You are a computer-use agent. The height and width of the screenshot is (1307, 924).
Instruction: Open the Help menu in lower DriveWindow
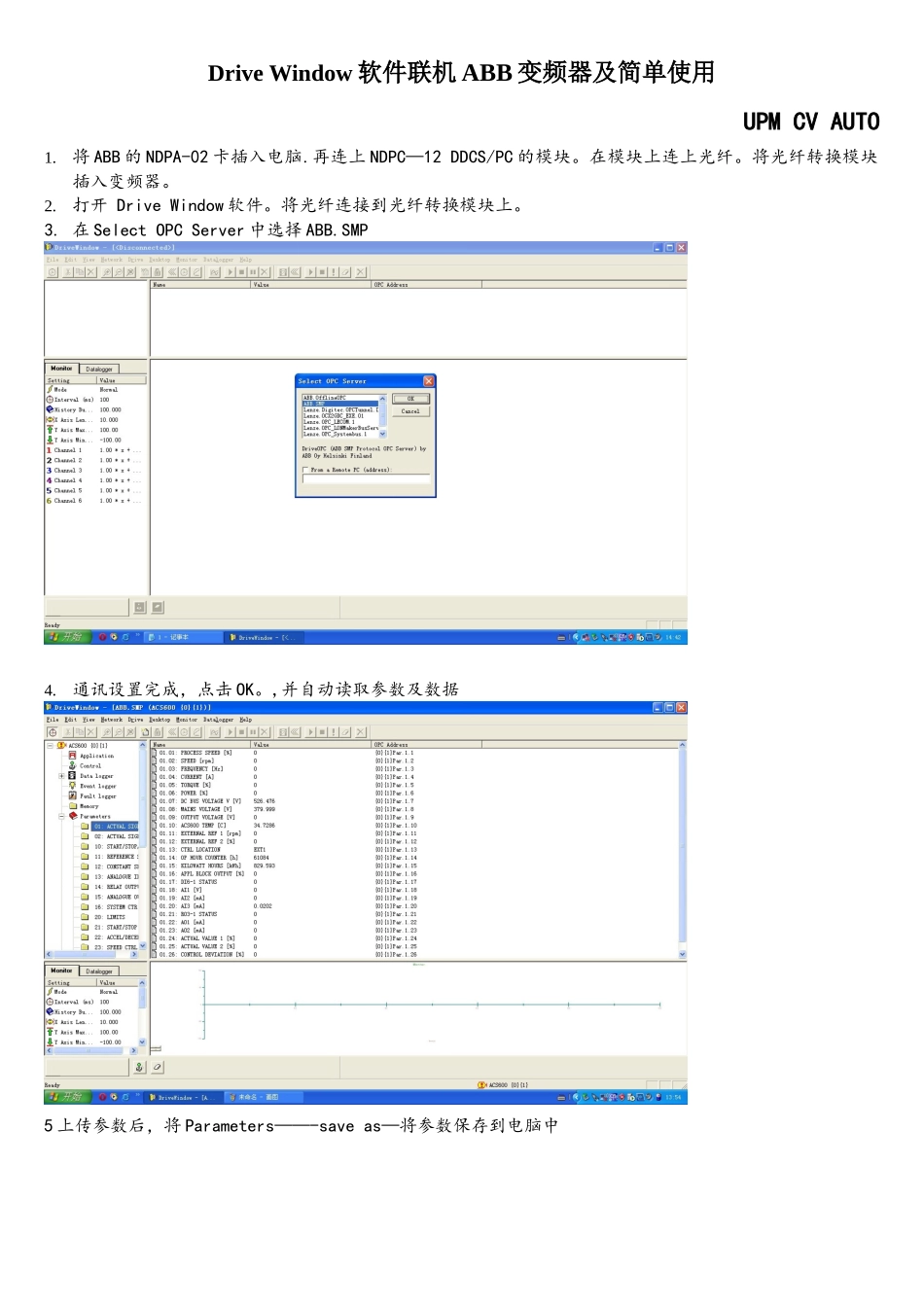[246, 720]
